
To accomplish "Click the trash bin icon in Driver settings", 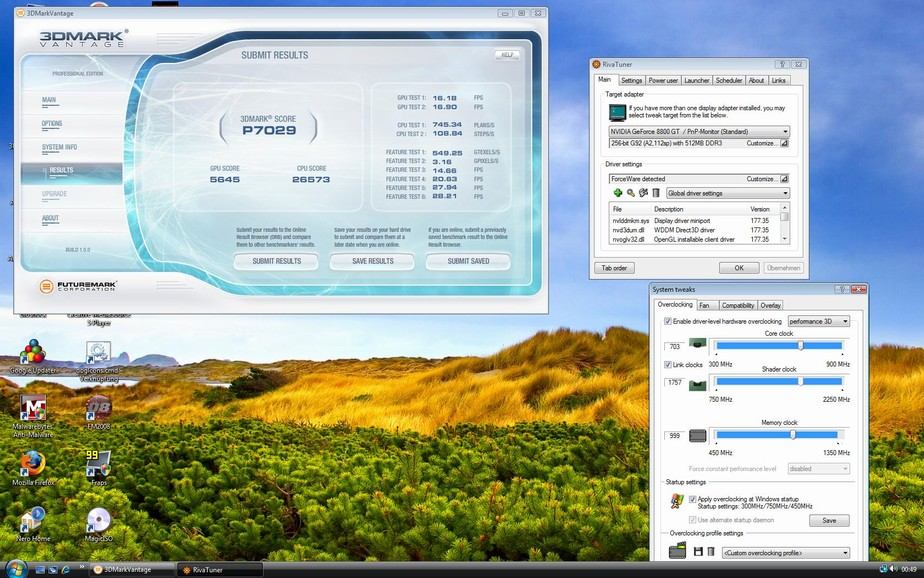I will (655, 193).
